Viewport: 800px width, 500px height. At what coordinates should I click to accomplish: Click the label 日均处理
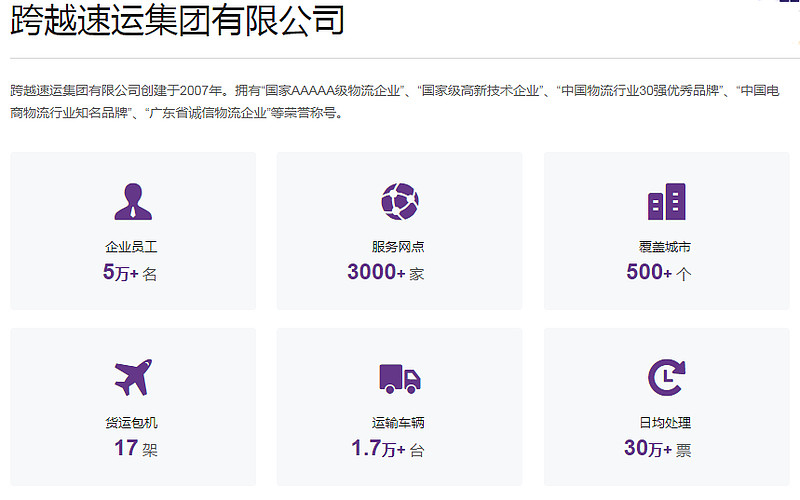665,423
